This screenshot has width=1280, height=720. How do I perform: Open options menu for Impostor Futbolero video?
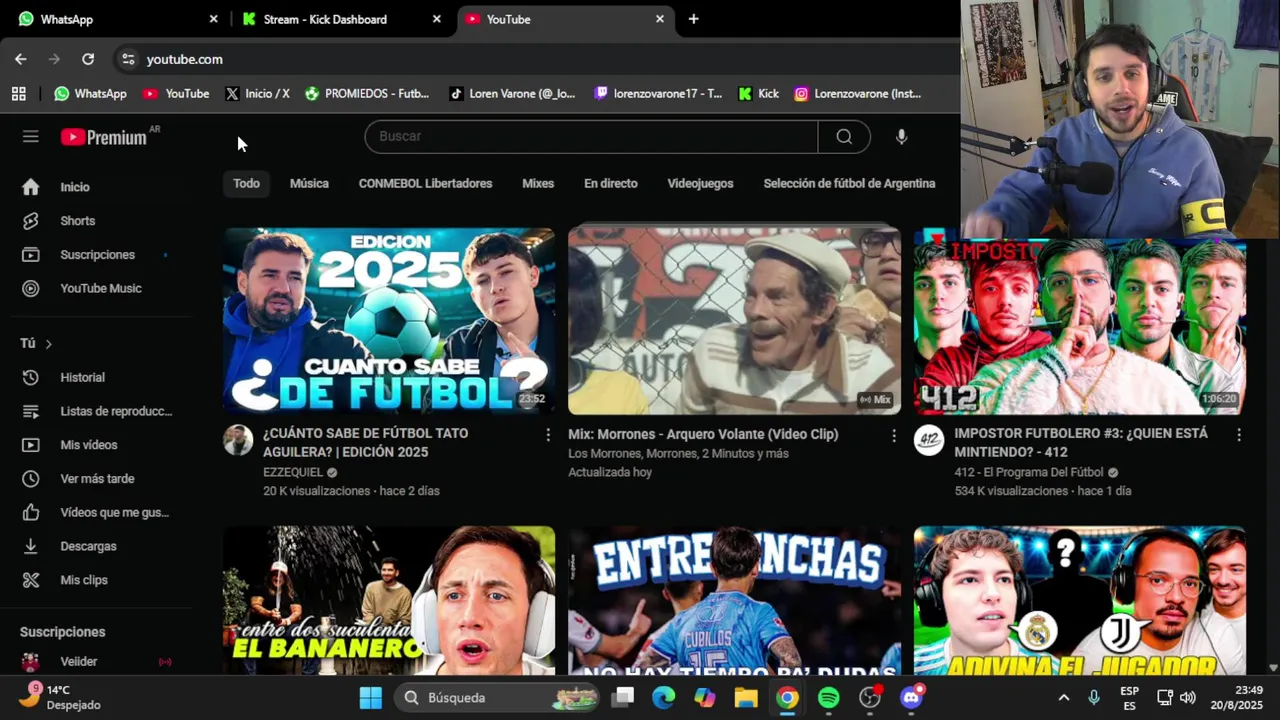(x=1238, y=435)
